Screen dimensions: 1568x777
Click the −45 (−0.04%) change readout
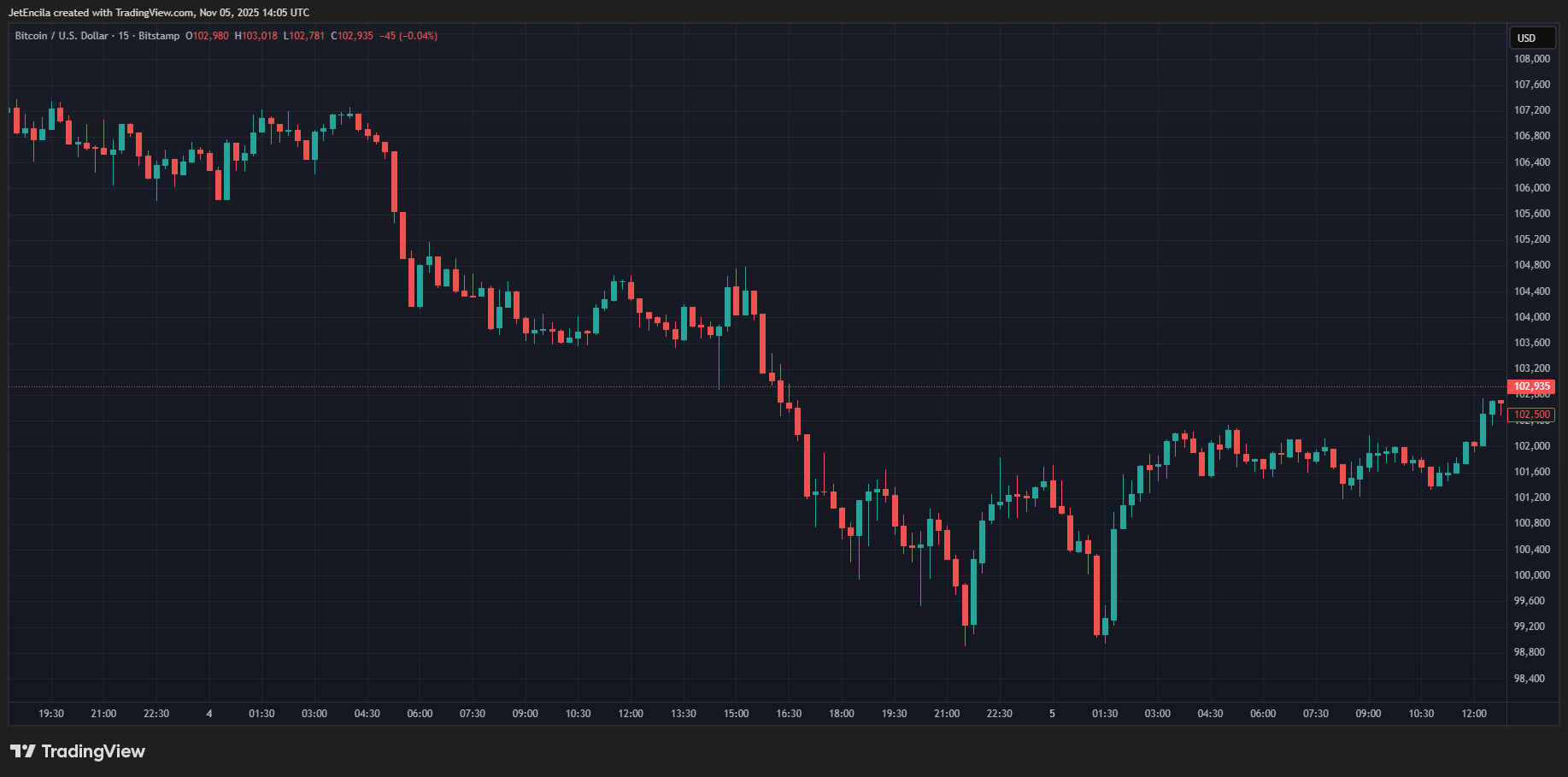click(408, 36)
